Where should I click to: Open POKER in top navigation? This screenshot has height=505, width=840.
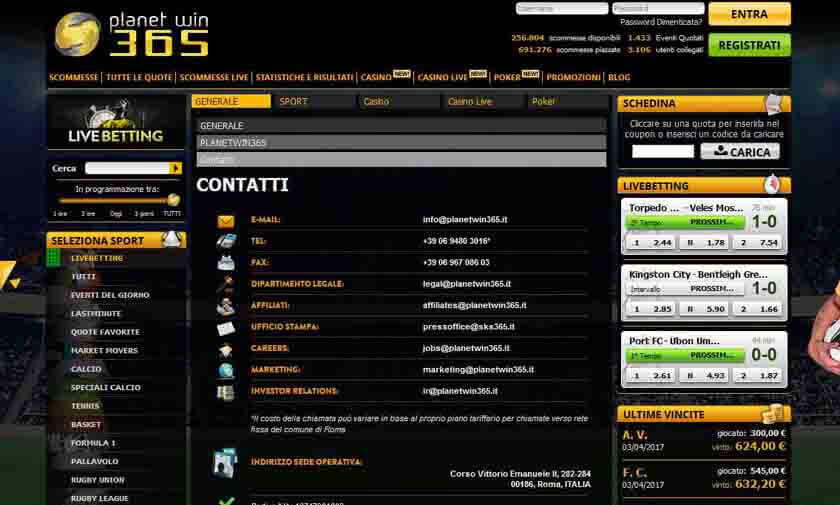[x=507, y=77]
